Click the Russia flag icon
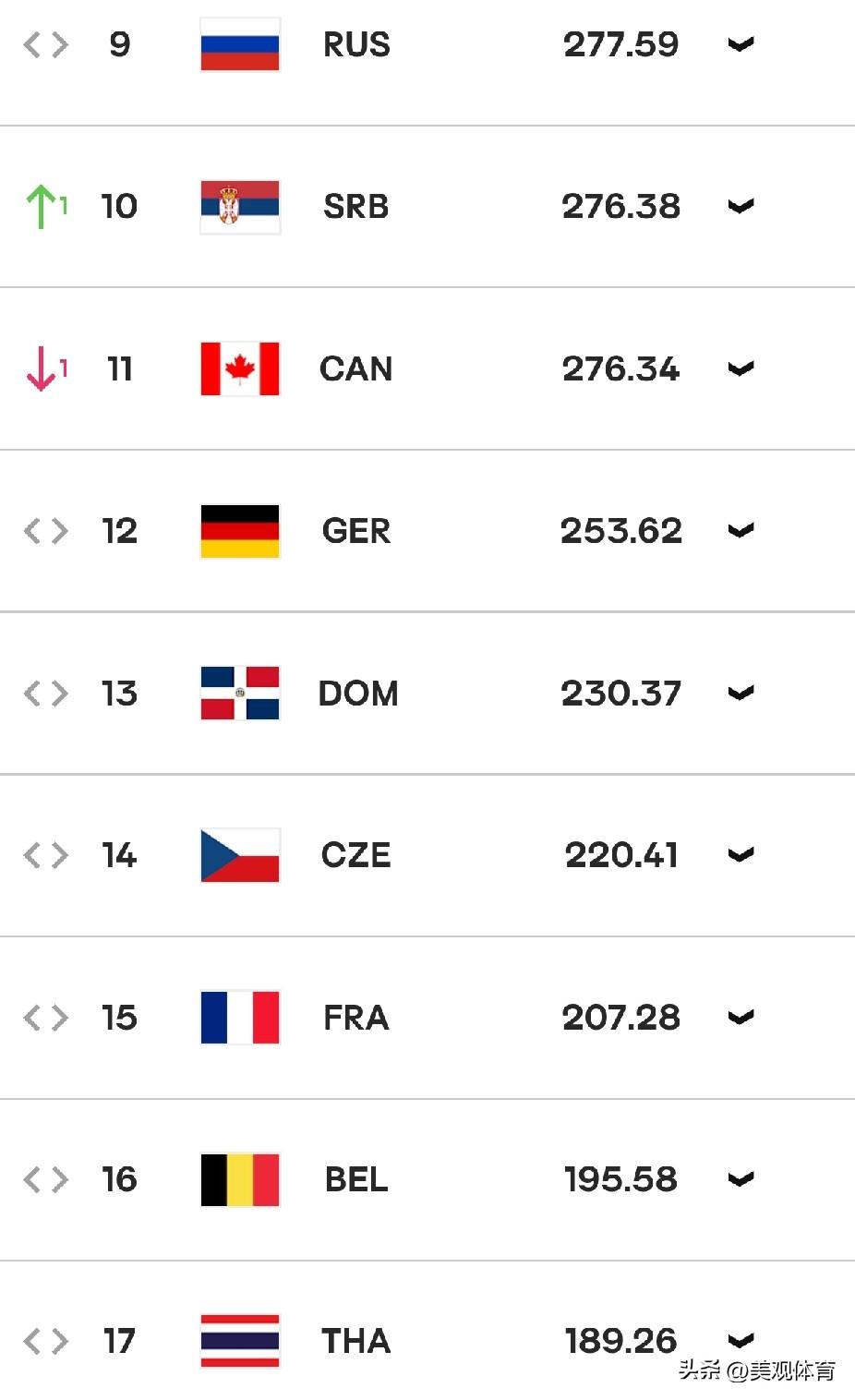The image size is (855, 1400). point(240,44)
